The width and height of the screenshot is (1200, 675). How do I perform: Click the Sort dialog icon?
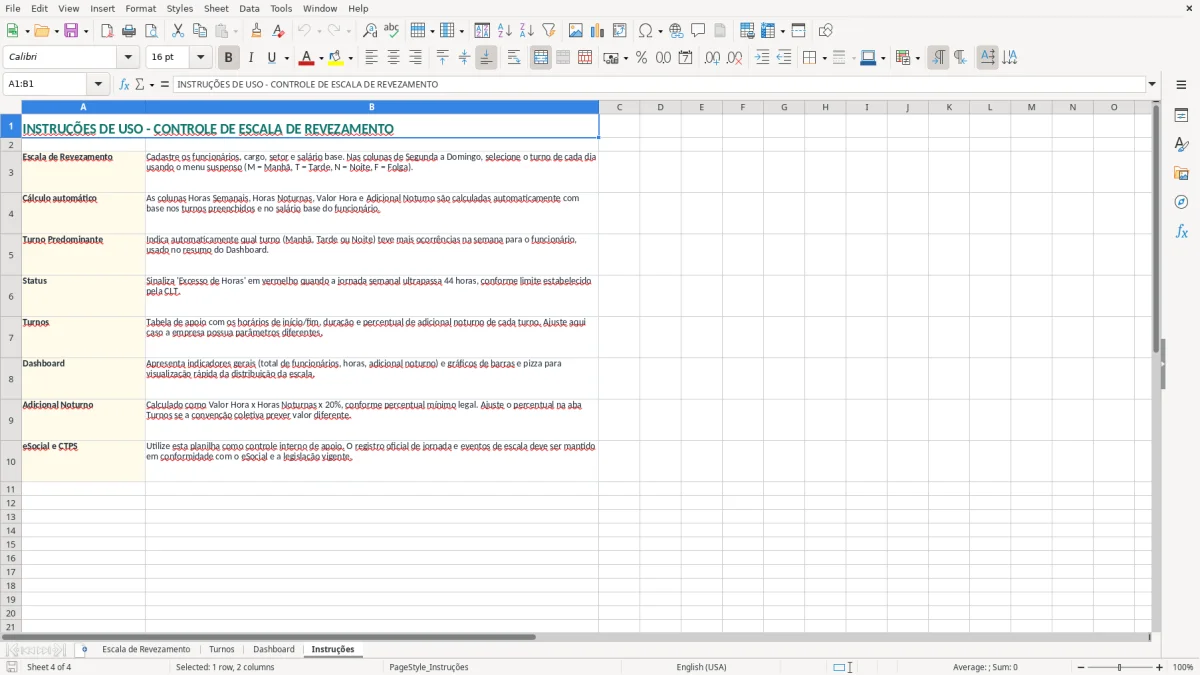482,31
